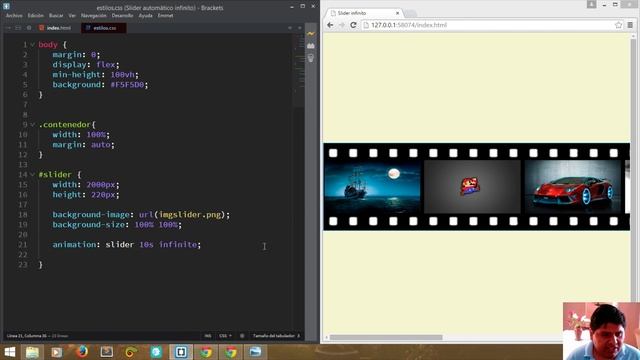Click the Tamaño del tabulador indent setting

point(276,336)
